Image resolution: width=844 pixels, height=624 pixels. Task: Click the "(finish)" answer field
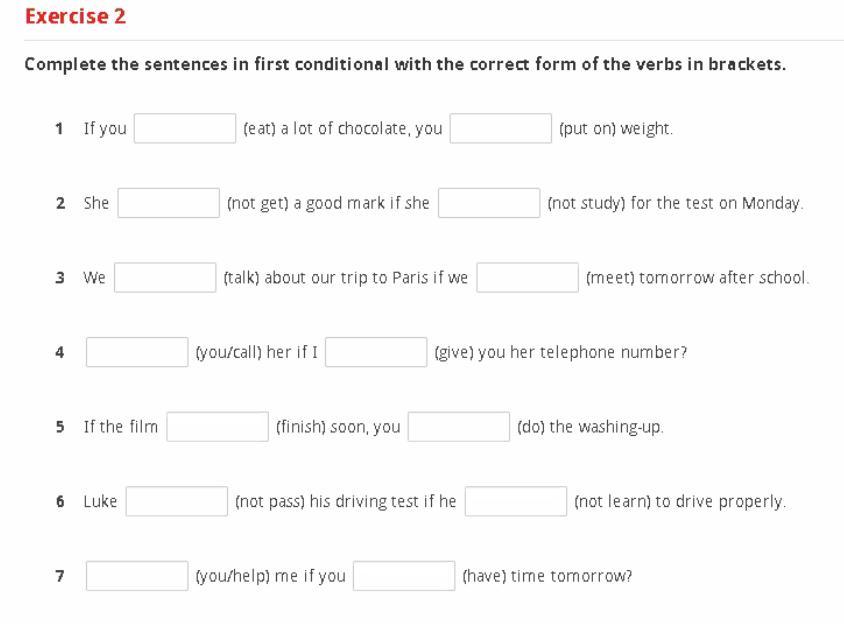click(218, 427)
